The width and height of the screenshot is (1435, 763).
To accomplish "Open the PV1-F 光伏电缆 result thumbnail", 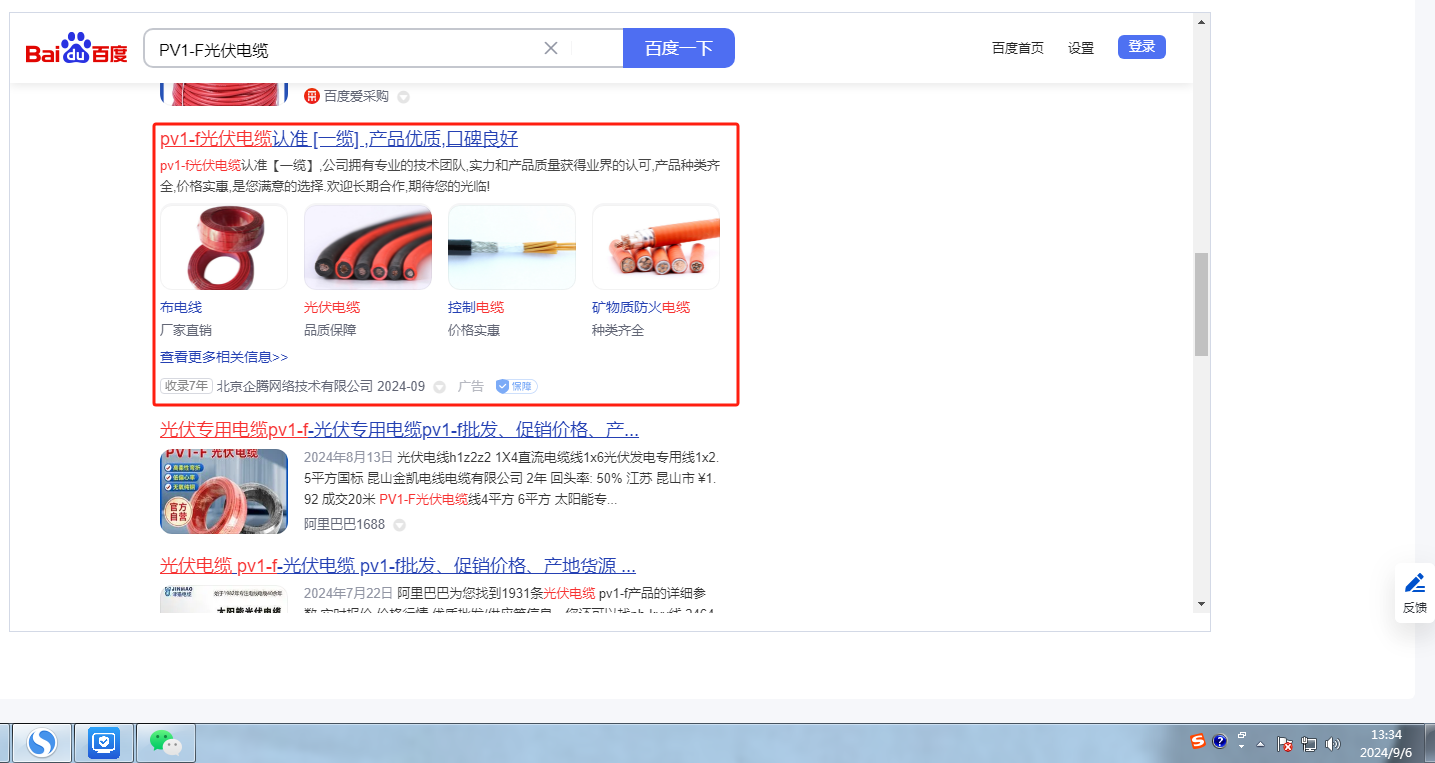I will tap(224, 491).
